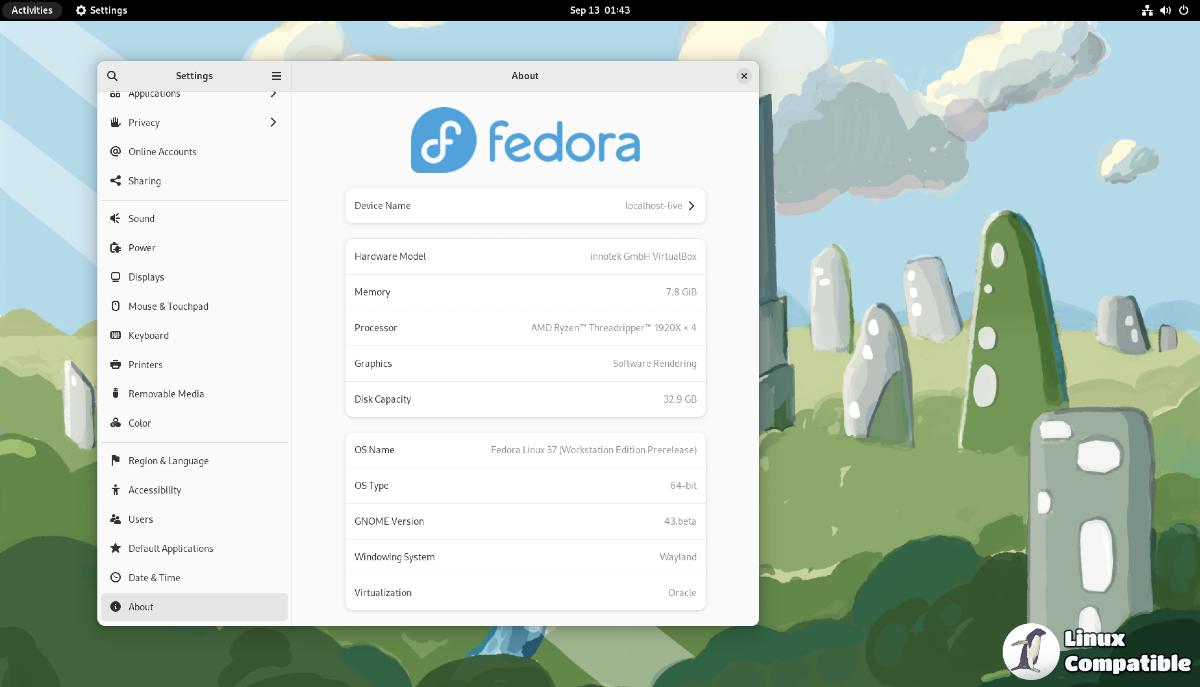This screenshot has height=687, width=1200.
Task: Expand the Privacy submenu chevron
Action: tap(273, 122)
